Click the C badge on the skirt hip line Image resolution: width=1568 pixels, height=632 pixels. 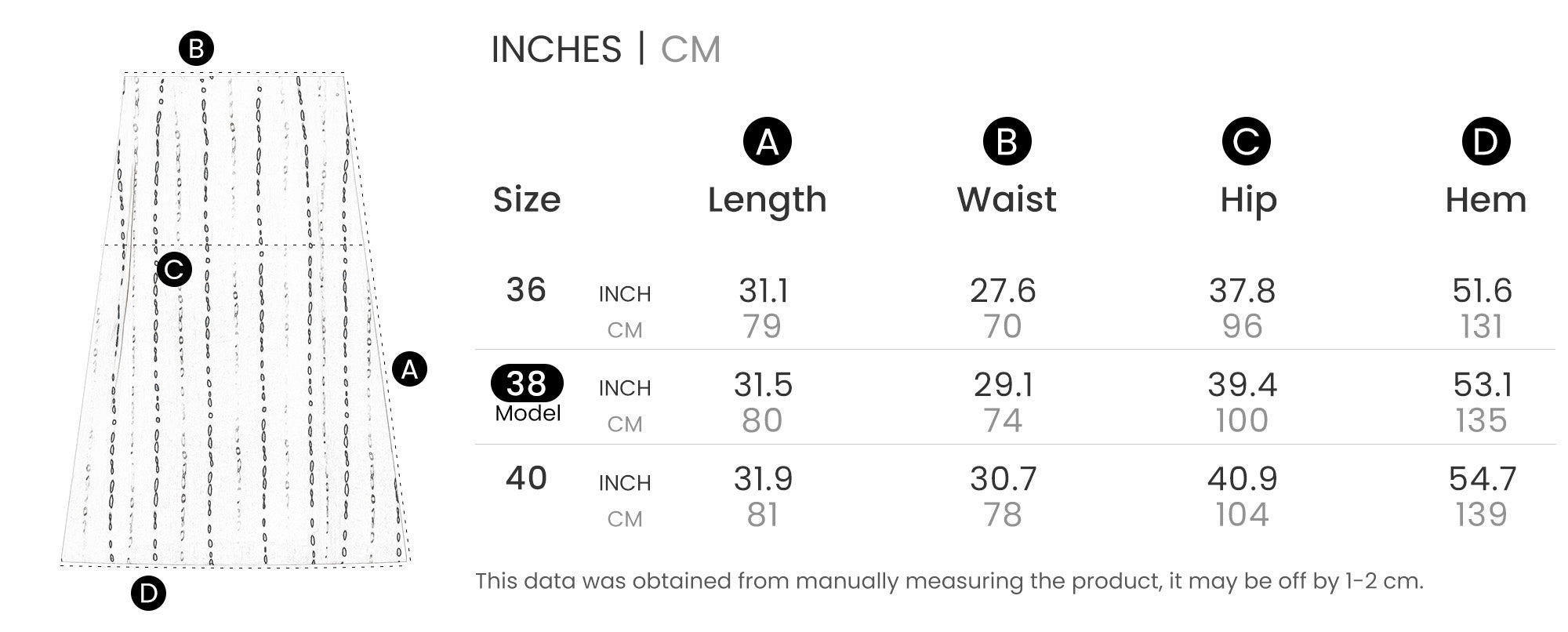pyautogui.click(x=174, y=270)
